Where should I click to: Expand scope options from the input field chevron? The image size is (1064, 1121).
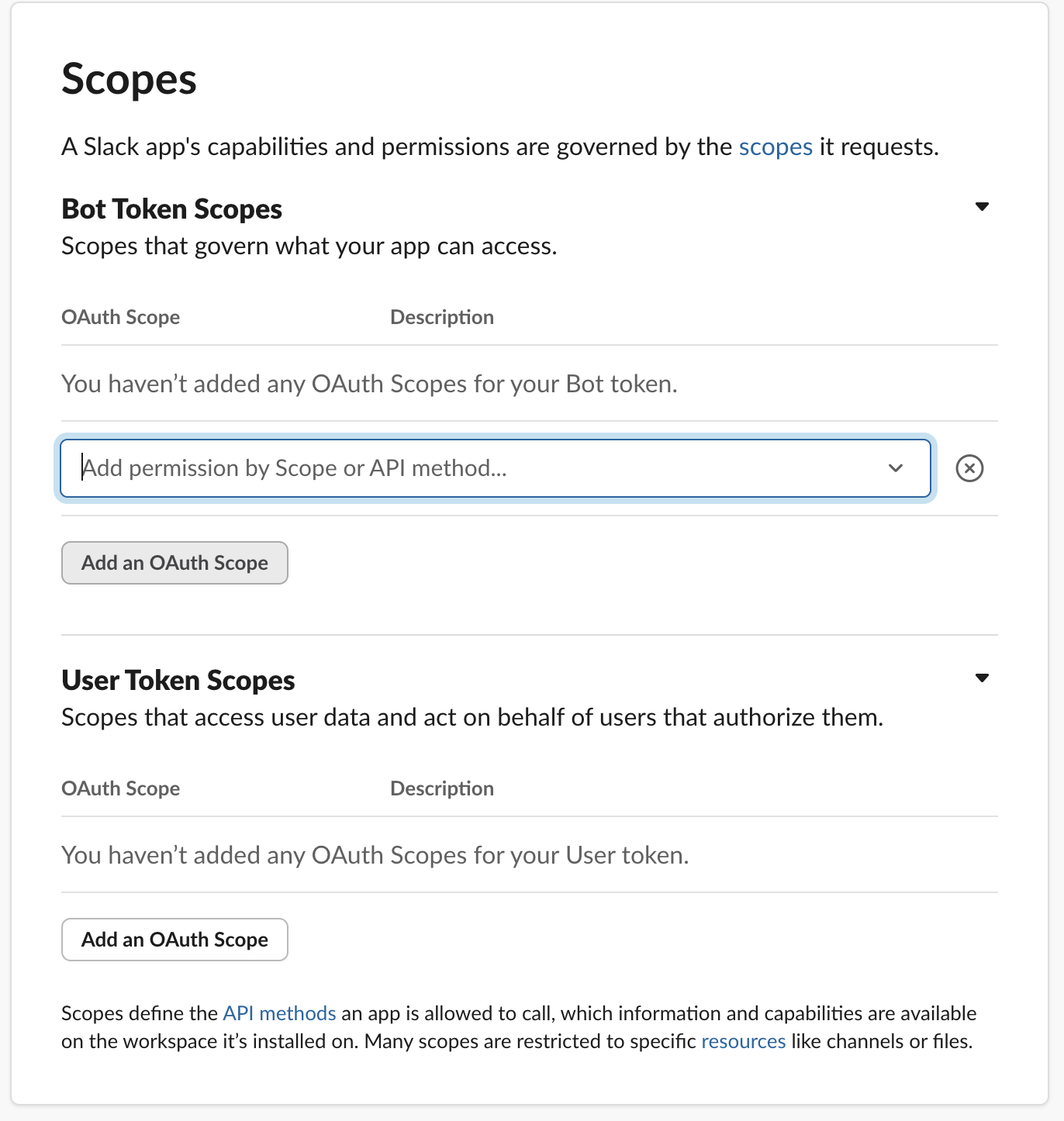pyautogui.click(x=896, y=468)
